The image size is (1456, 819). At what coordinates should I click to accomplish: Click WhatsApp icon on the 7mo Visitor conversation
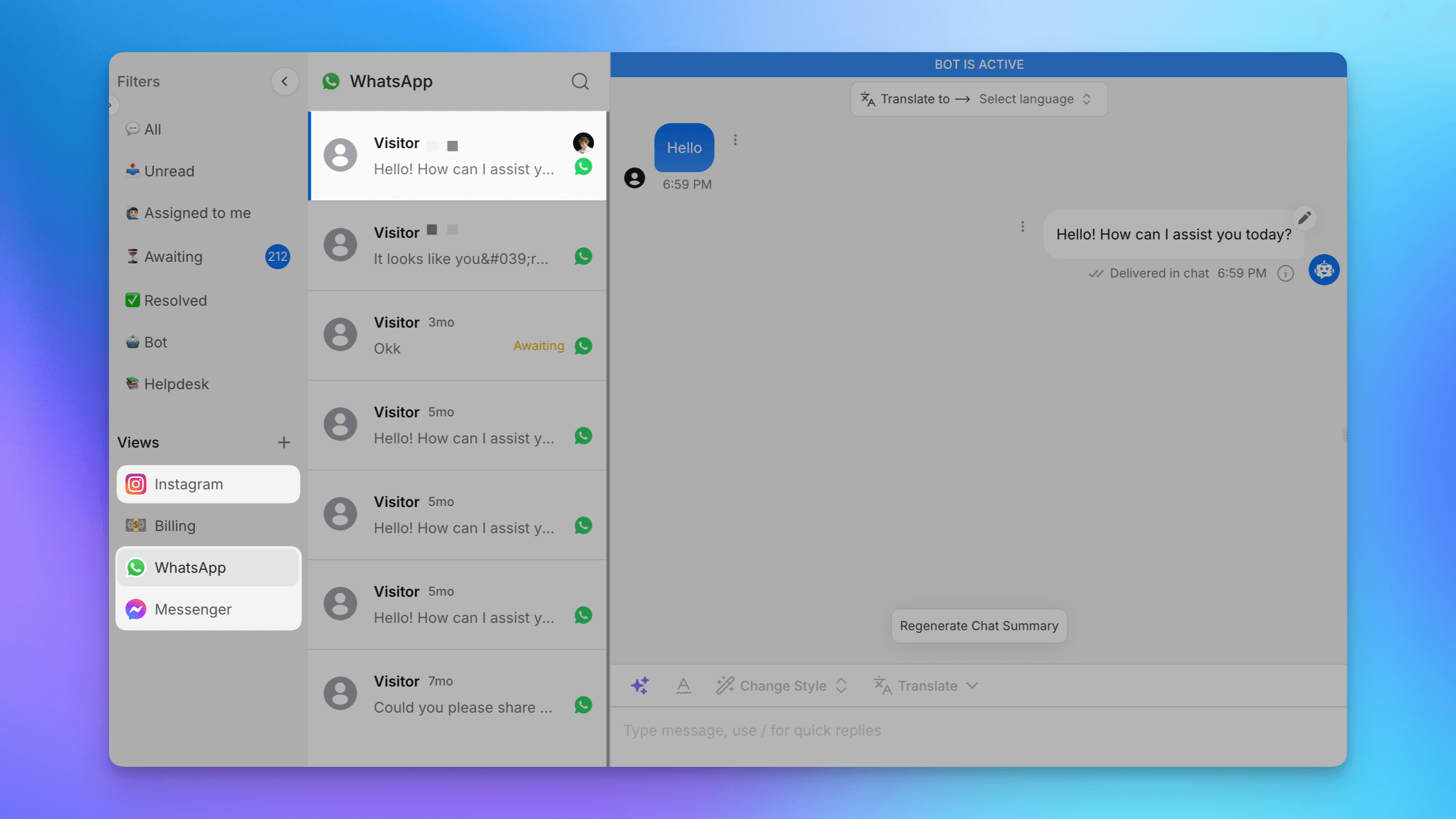583,705
